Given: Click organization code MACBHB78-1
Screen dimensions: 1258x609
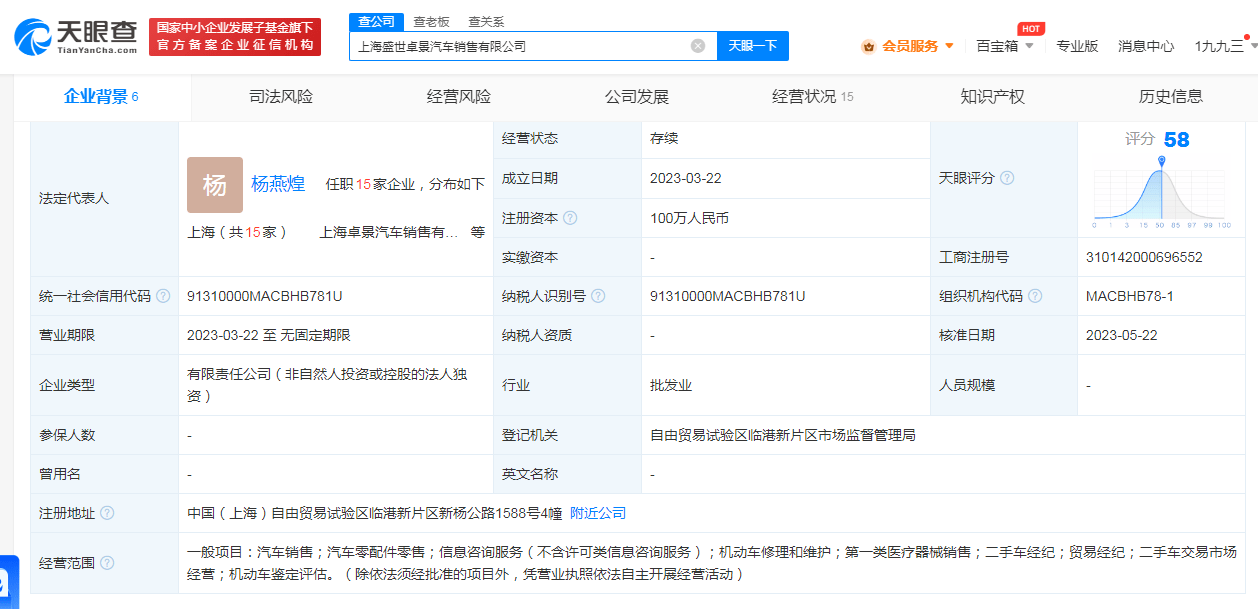Looking at the screenshot, I should pyautogui.click(x=1130, y=296).
